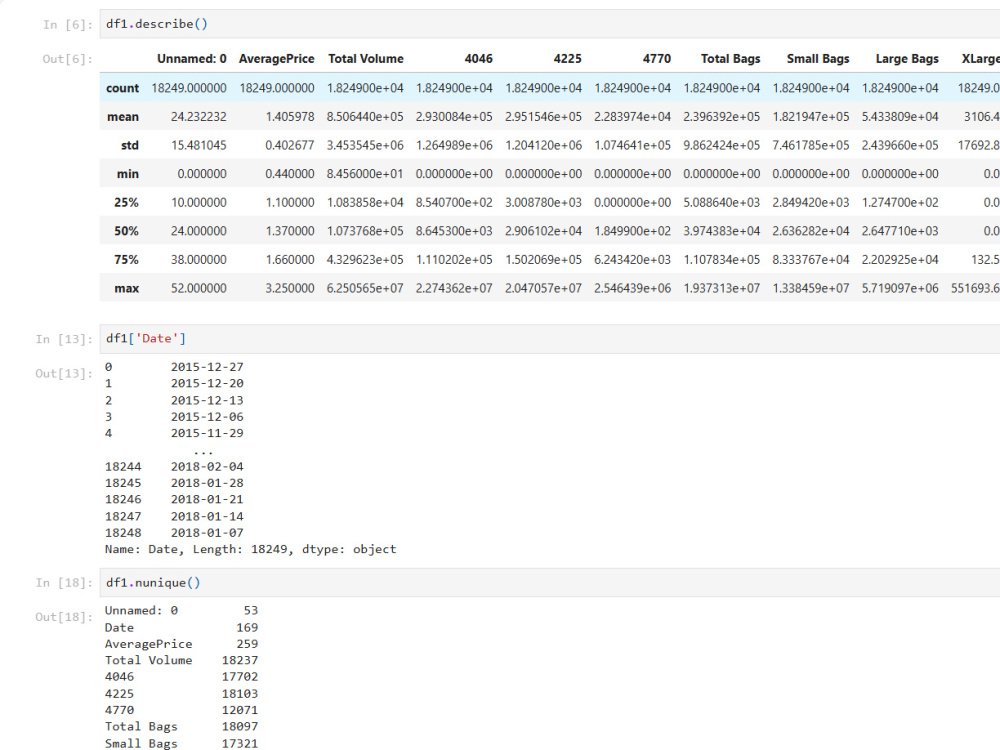Viewport: 1000px width, 750px height.
Task: Click the Total Bags 18097 nunique row
Action: pos(182,726)
